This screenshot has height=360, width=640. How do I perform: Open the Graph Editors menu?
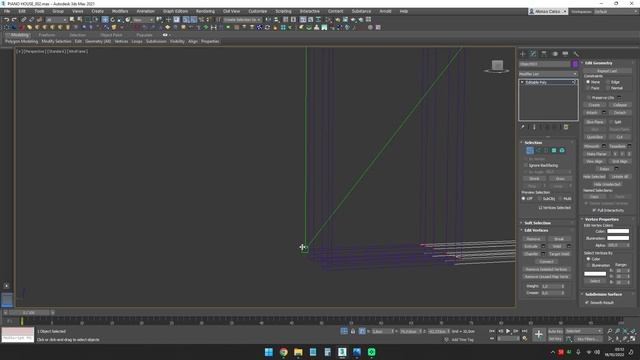(x=176, y=11)
